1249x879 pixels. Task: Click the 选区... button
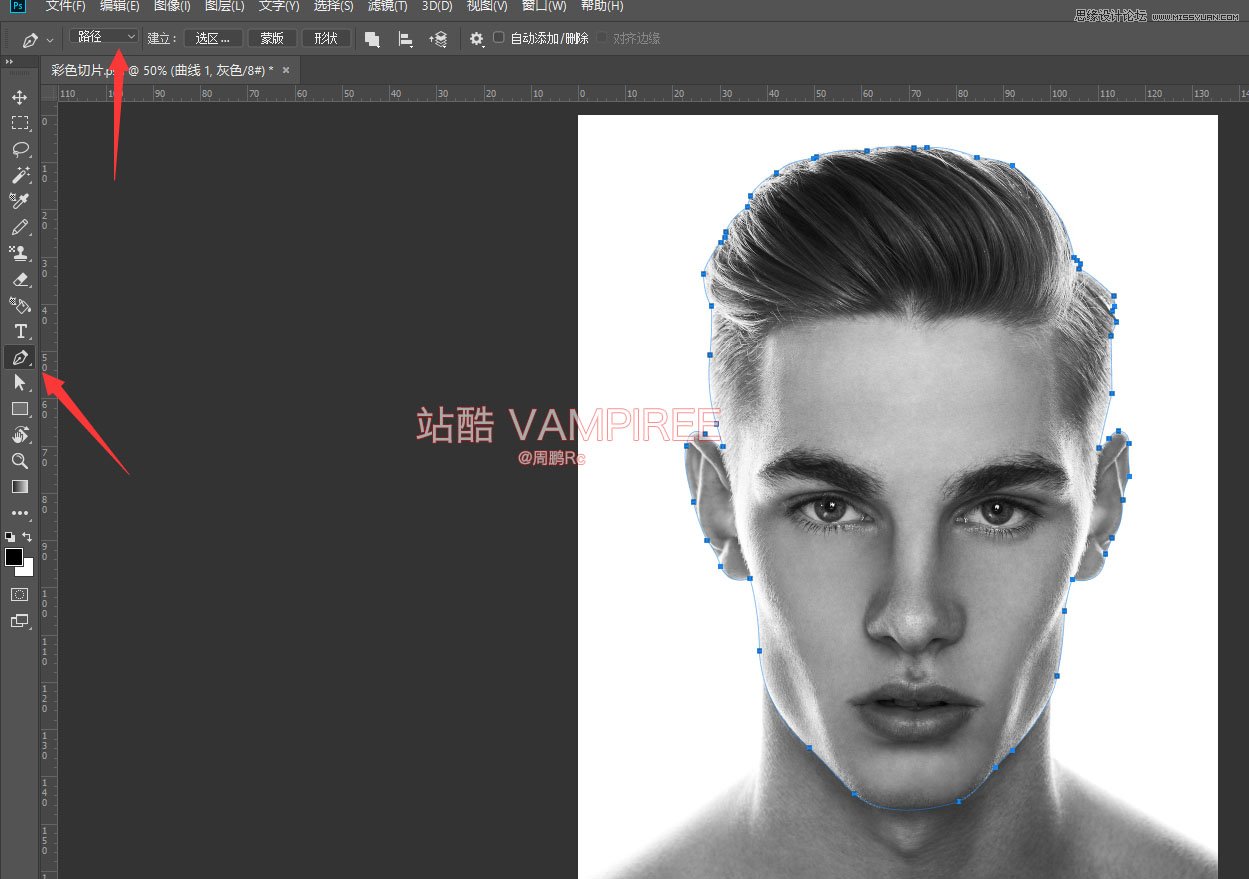click(x=213, y=38)
